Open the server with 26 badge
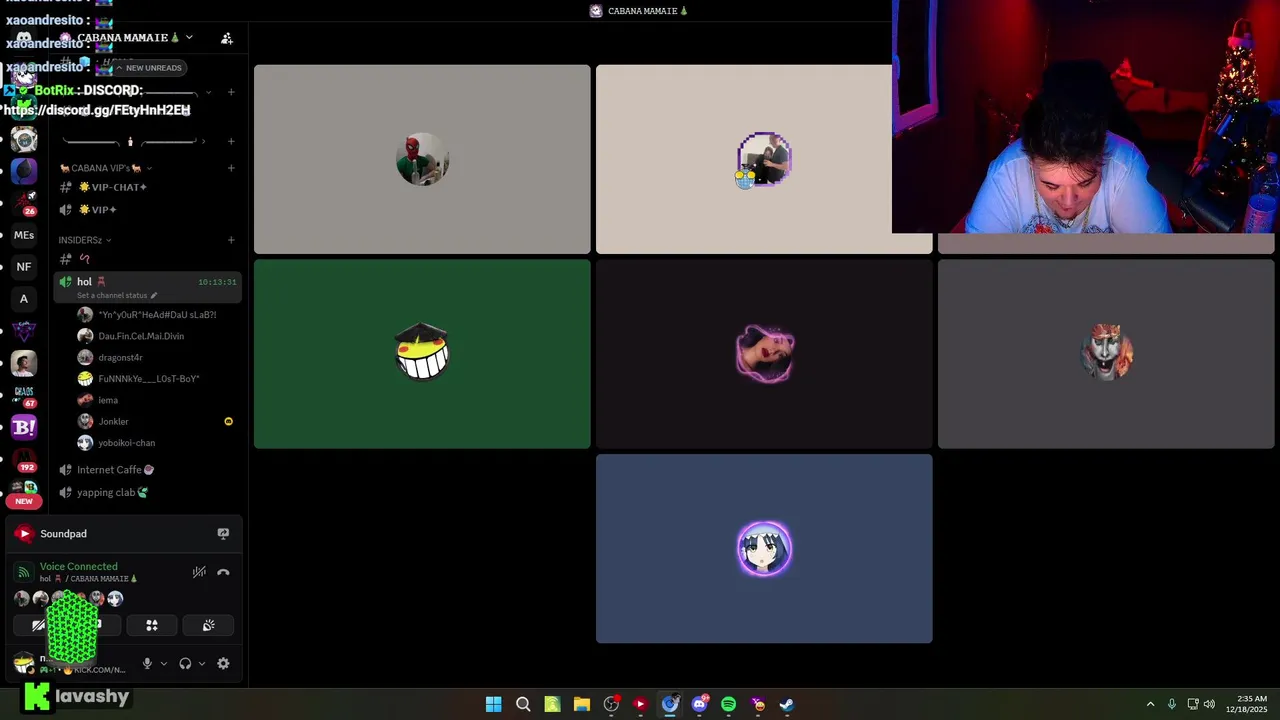This screenshot has width=1280, height=720. (x=24, y=203)
